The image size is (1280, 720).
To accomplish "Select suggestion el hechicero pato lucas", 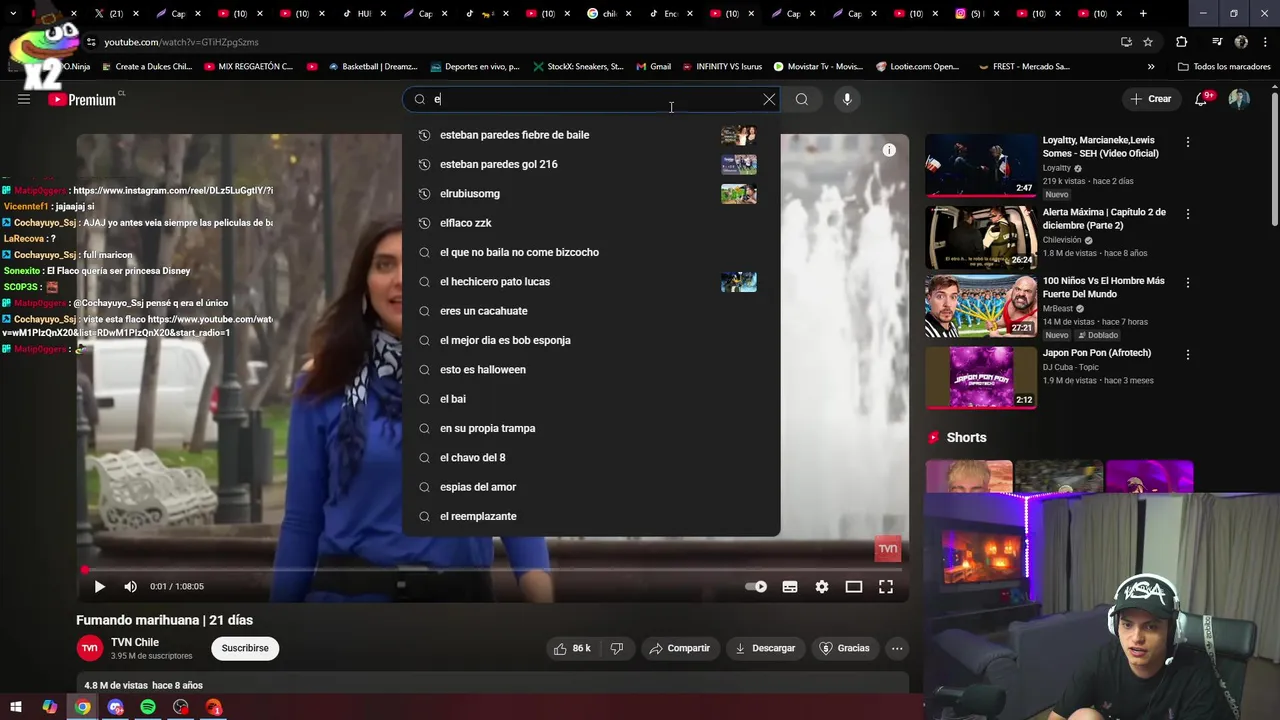I will click(x=591, y=281).
